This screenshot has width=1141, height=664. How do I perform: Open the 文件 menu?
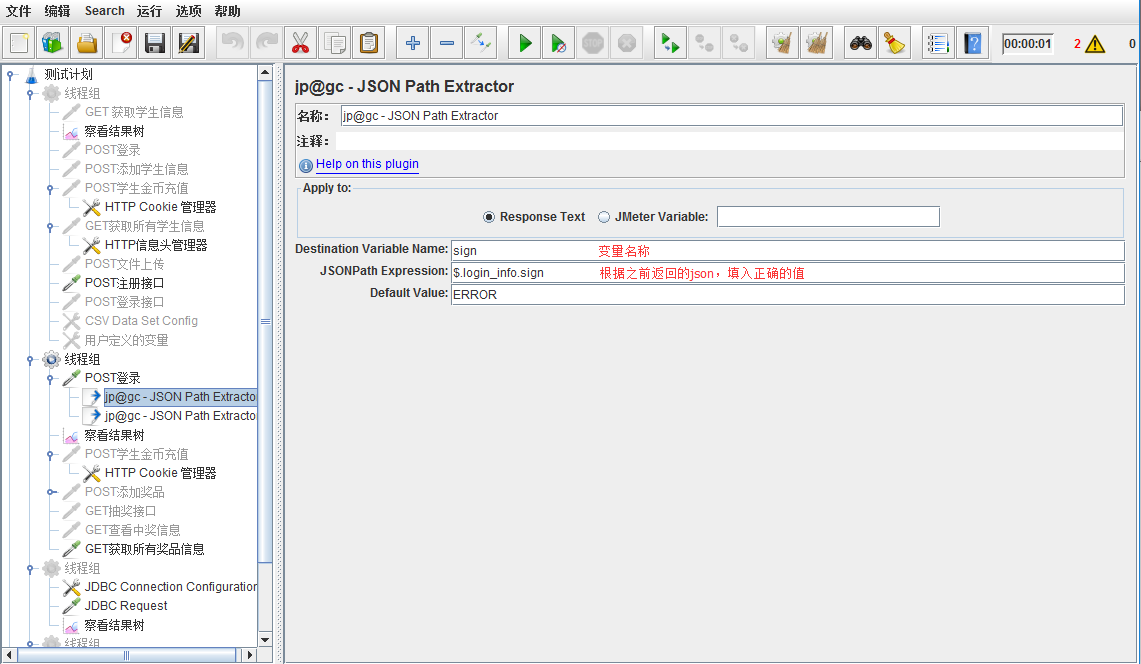pyautogui.click(x=19, y=11)
